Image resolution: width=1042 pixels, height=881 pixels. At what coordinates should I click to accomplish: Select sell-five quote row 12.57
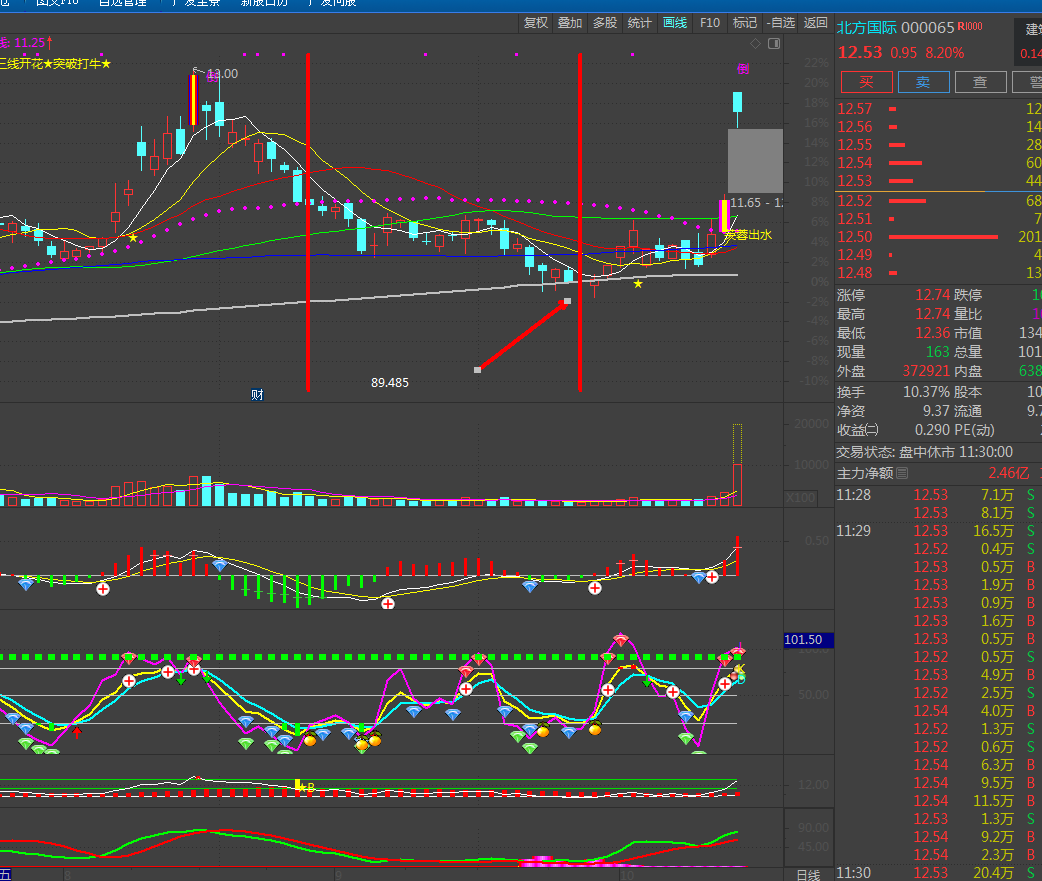coord(938,109)
